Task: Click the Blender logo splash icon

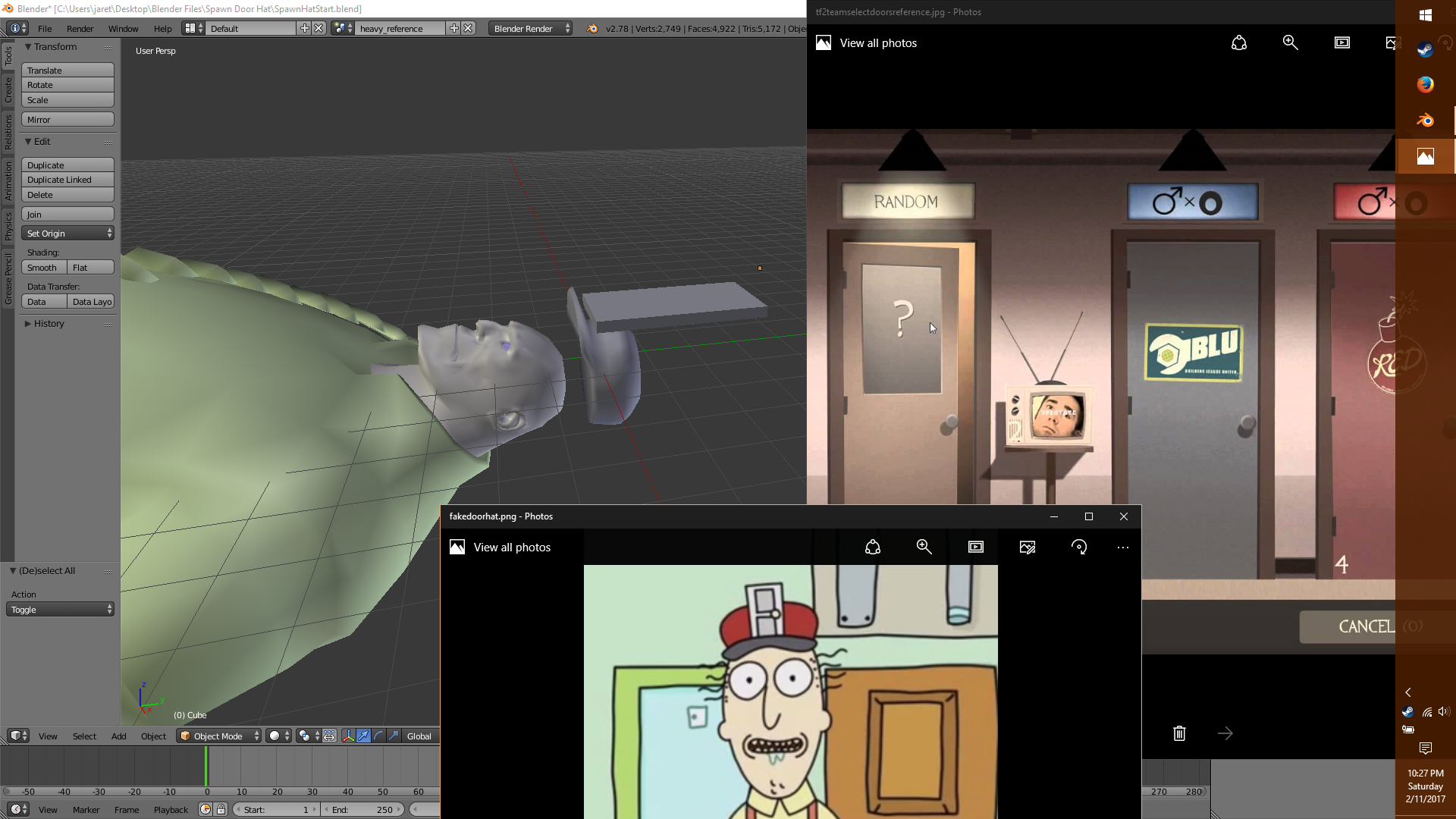Action: pos(592,28)
